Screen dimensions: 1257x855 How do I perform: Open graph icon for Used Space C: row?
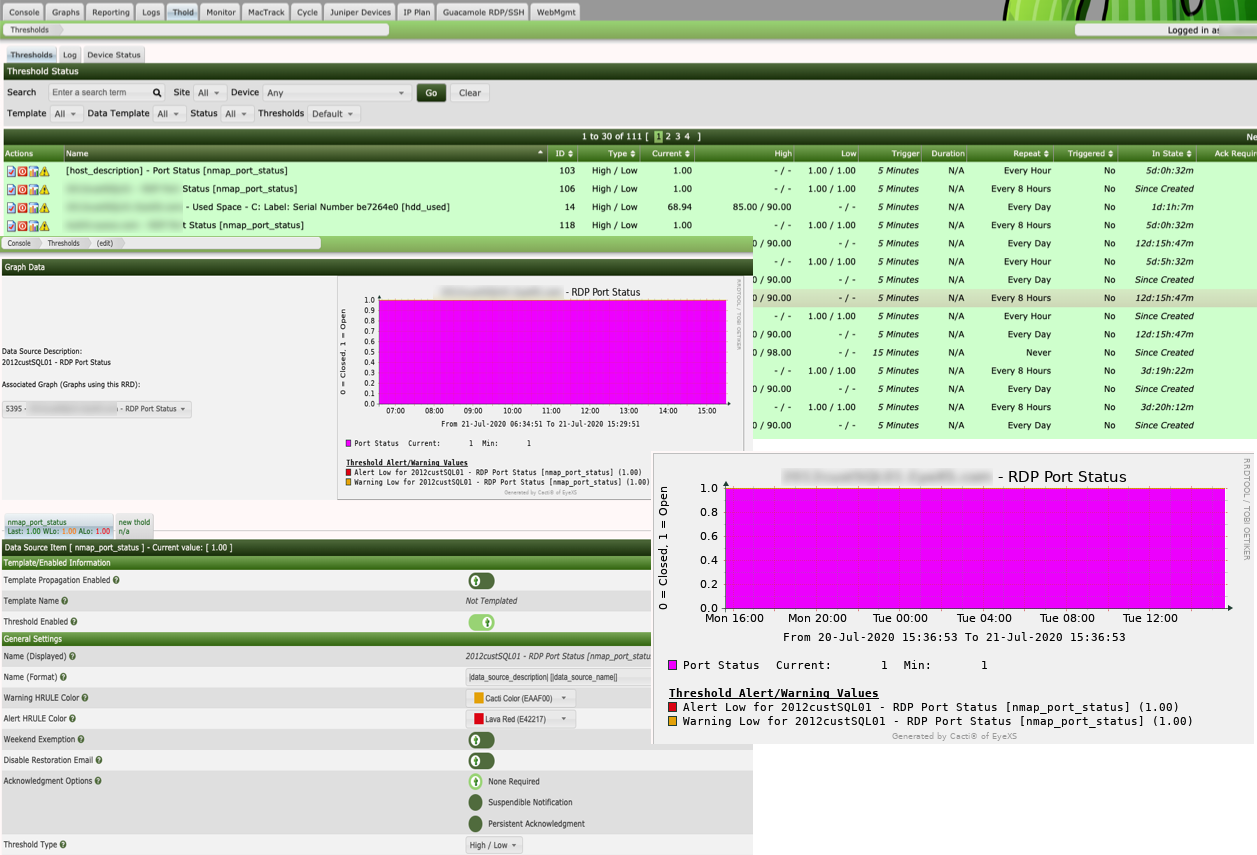pos(33,207)
